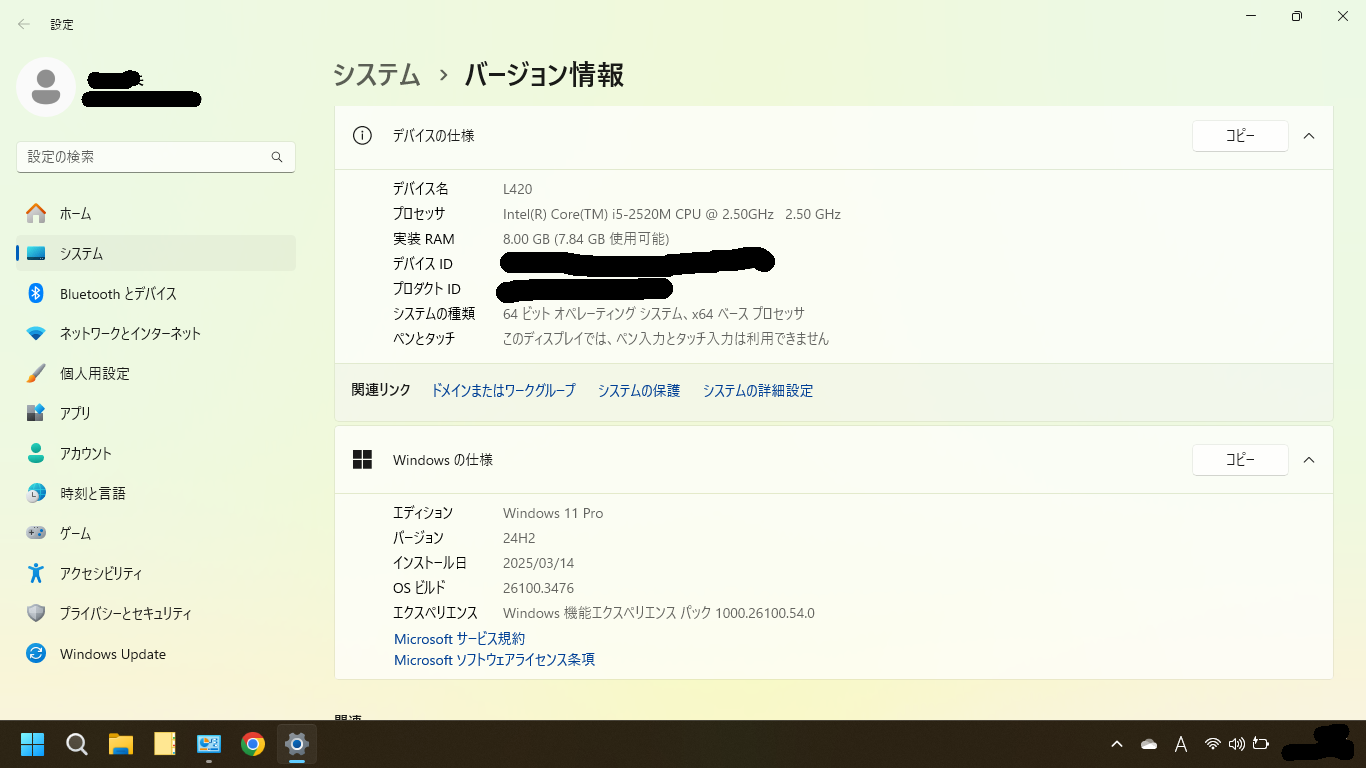Click installed RAM value 8.00 GB text
The height and width of the screenshot is (768, 1366).
coord(586,239)
